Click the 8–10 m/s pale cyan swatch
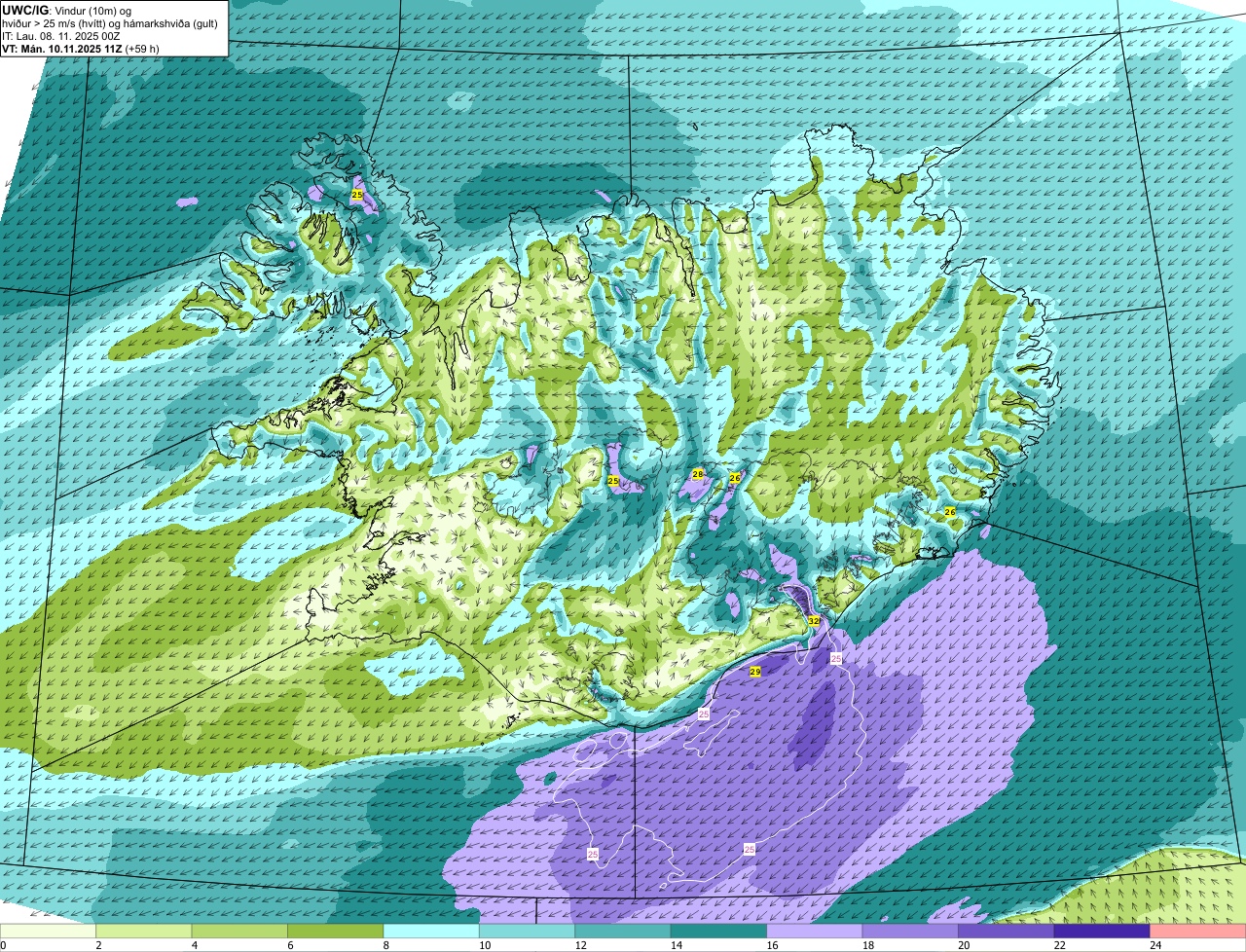1246x952 pixels. tap(431, 932)
